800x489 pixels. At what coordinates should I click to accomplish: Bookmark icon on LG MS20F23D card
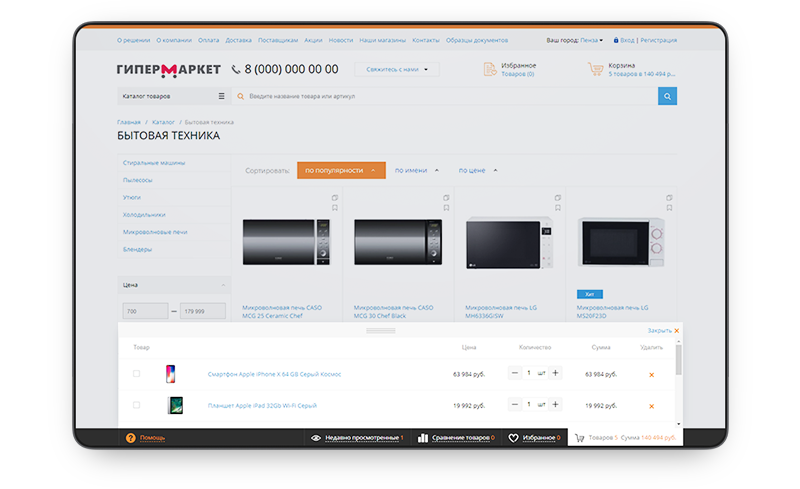669,208
